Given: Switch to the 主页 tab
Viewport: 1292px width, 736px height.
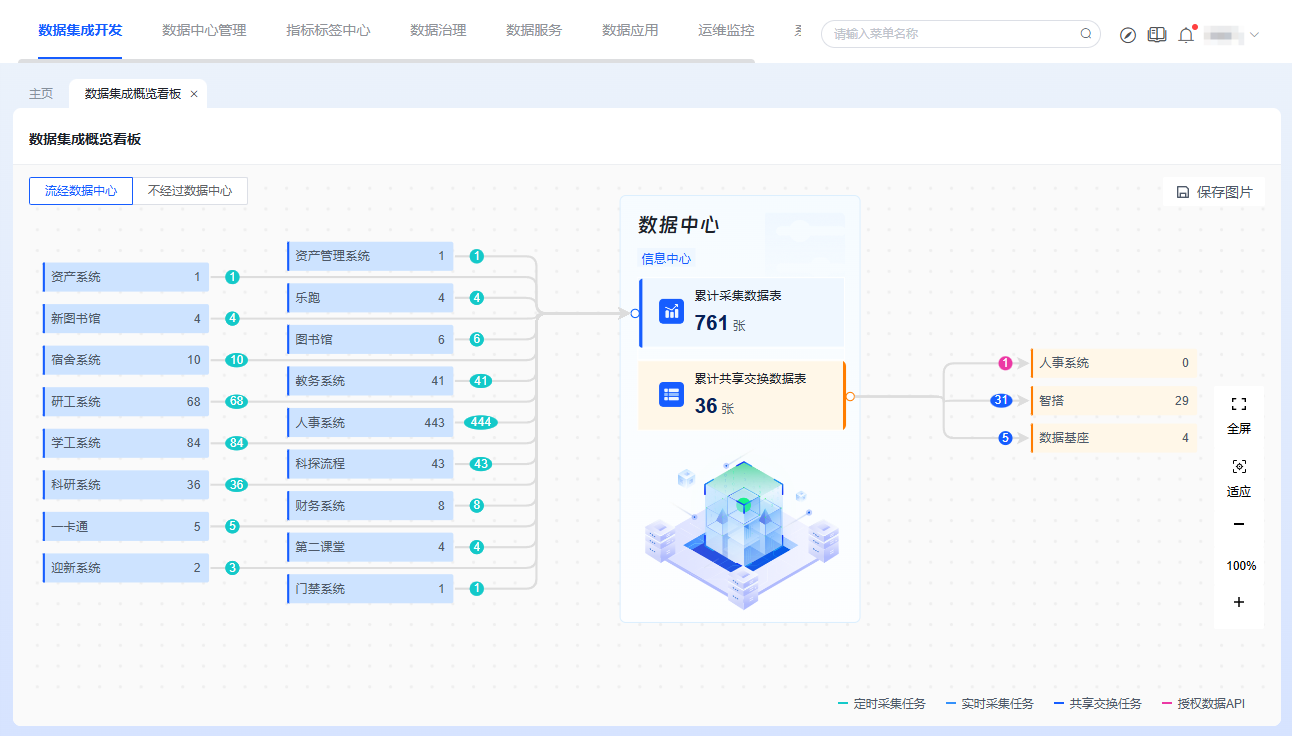Looking at the screenshot, I should click(x=41, y=94).
